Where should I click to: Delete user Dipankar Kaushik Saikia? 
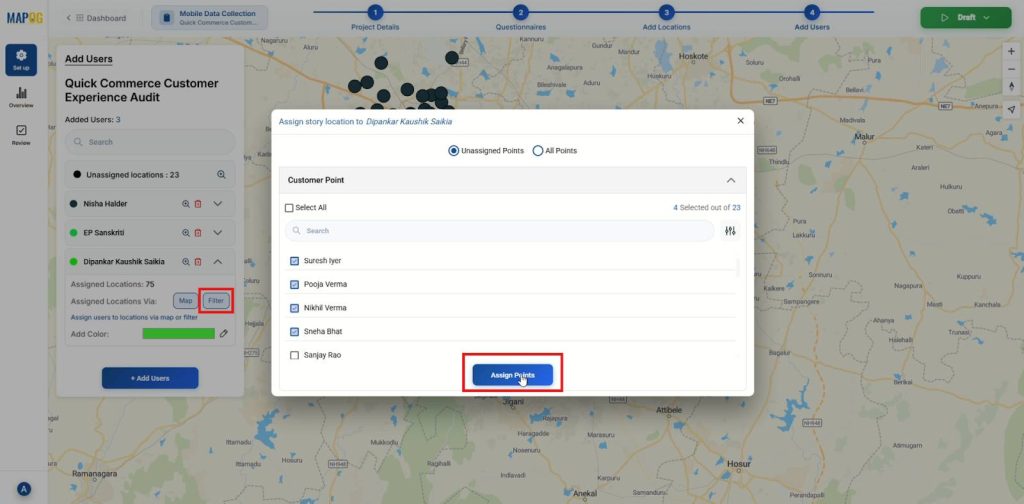(198, 262)
